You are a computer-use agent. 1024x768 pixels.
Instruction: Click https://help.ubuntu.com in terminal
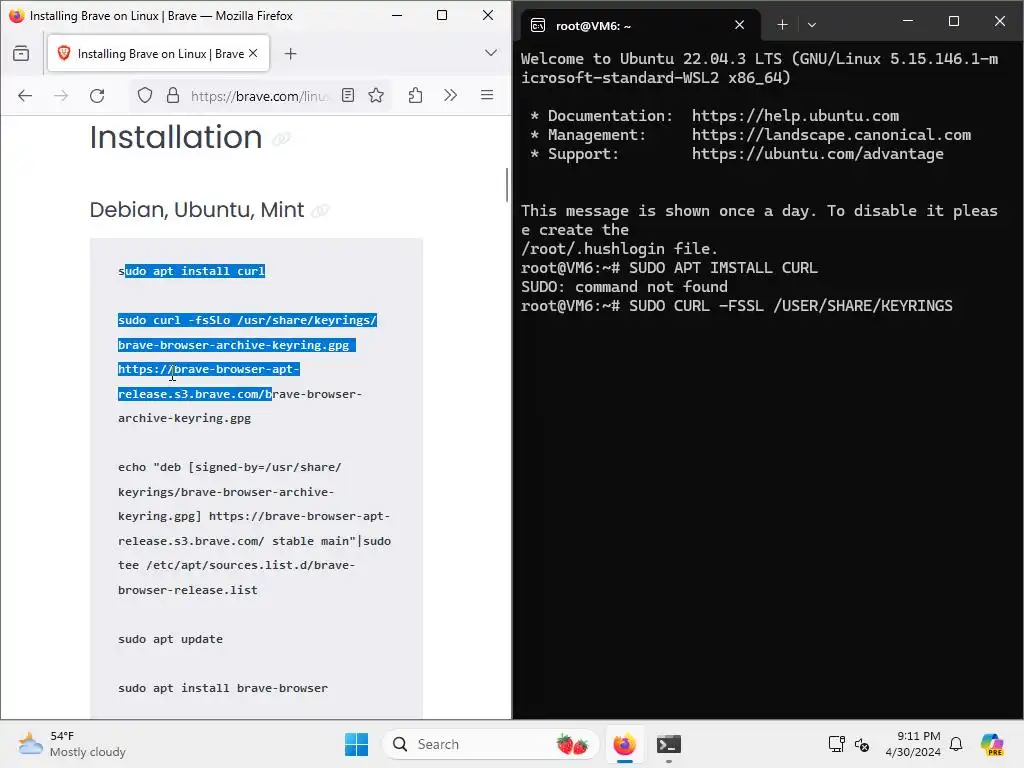795,116
